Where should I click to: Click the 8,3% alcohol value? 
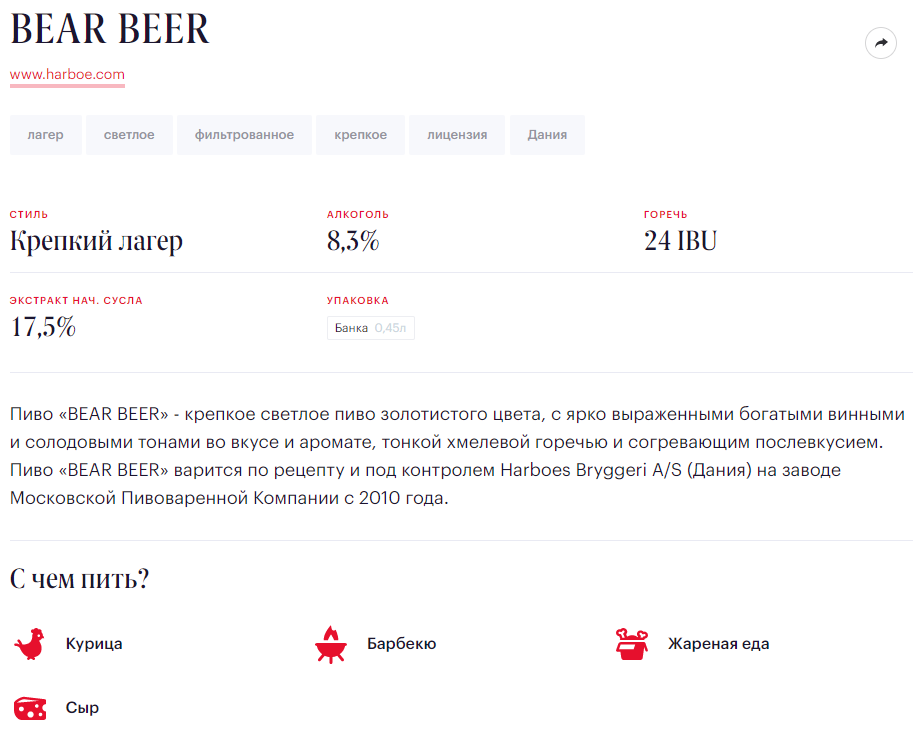click(x=353, y=241)
